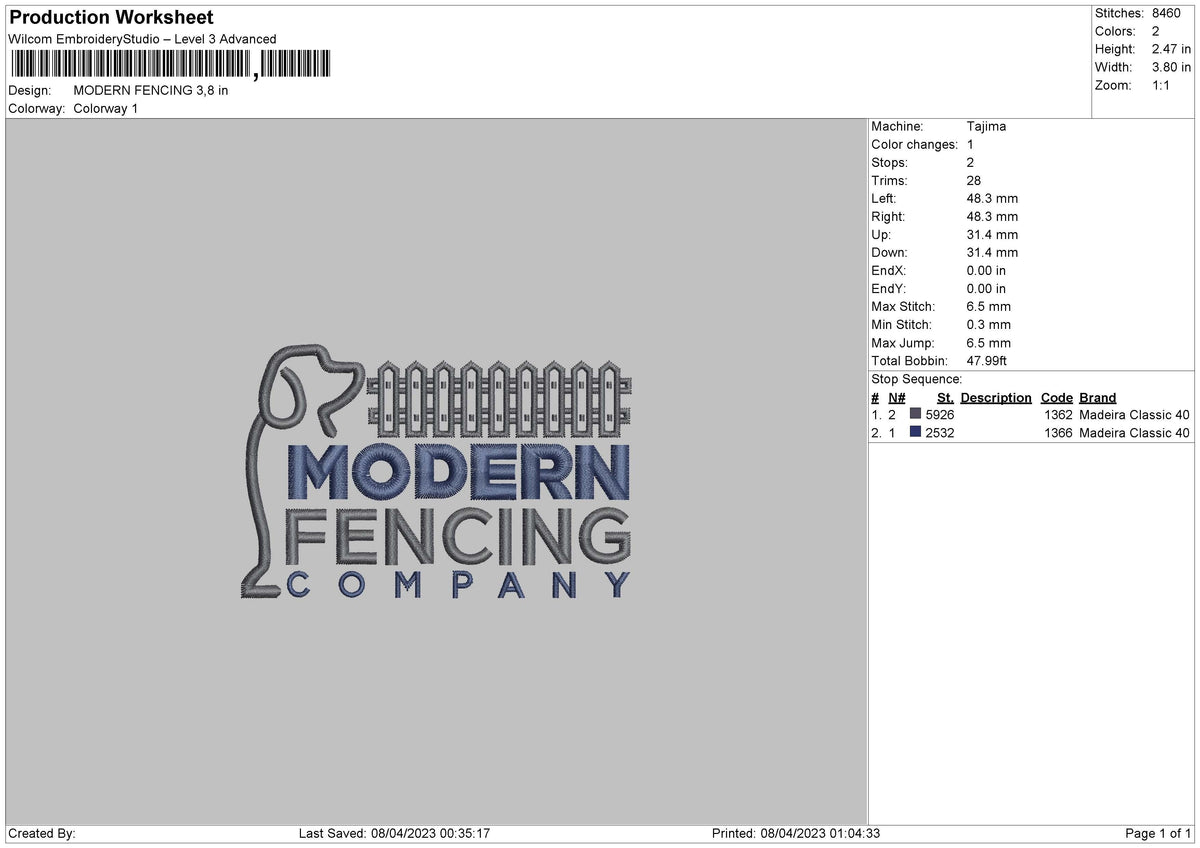Click the 'Last Saved: 08/04/2023 00:35:17' footer text

pyautogui.click(x=394, y=833)
